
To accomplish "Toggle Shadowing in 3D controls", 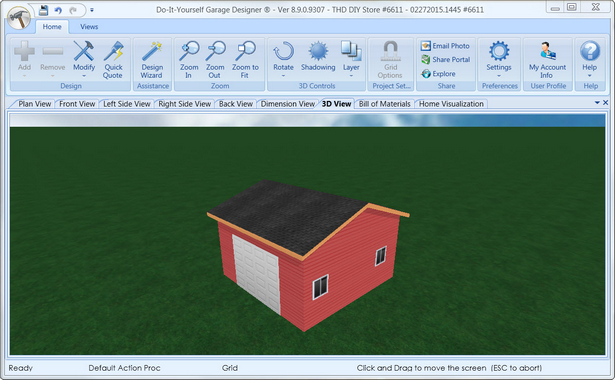I will coord(318,56).
